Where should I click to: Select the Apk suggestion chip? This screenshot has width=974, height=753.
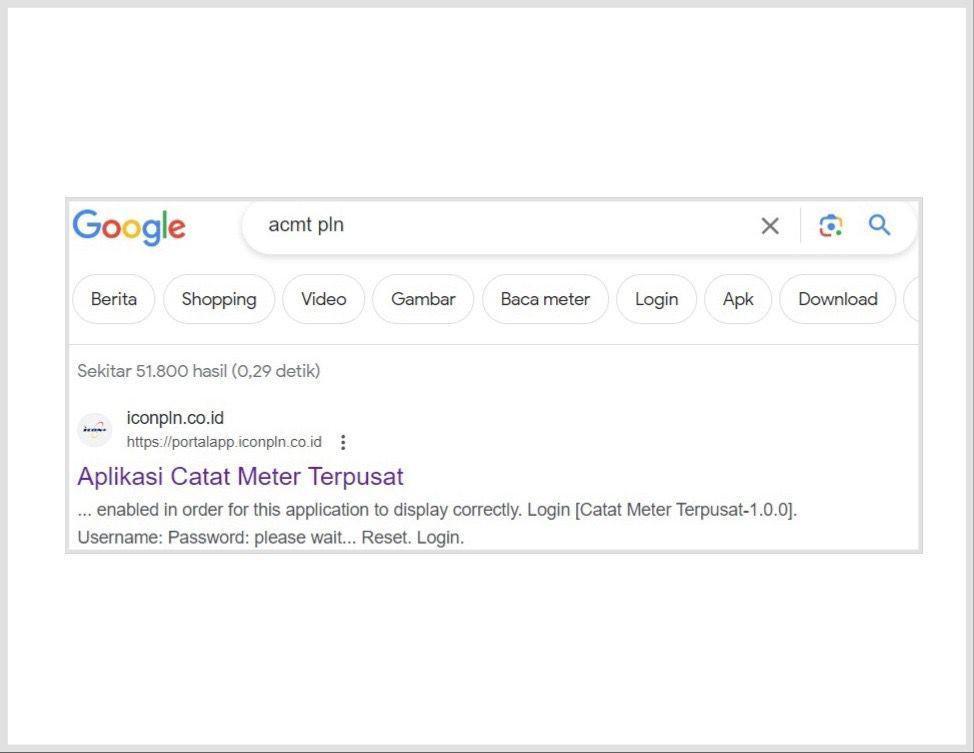(738, 299)
